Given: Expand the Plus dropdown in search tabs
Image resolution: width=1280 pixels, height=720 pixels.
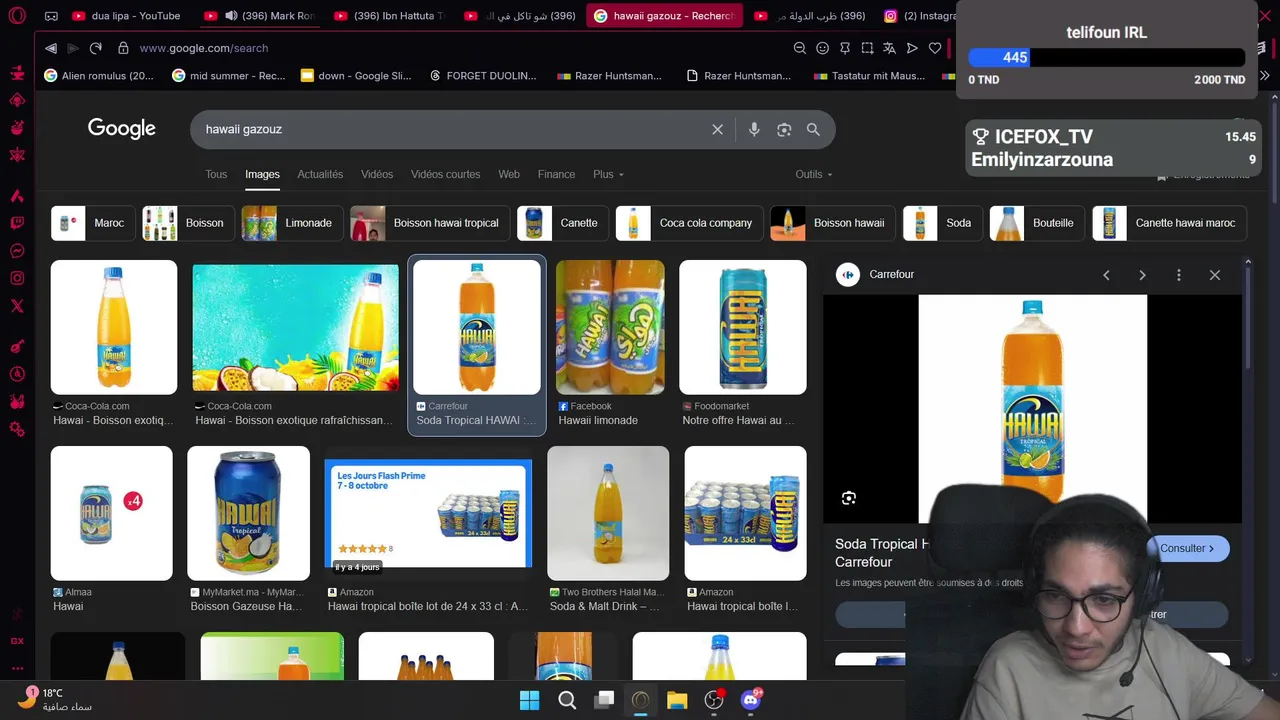Looking at the screenshot, I should 608,174.
